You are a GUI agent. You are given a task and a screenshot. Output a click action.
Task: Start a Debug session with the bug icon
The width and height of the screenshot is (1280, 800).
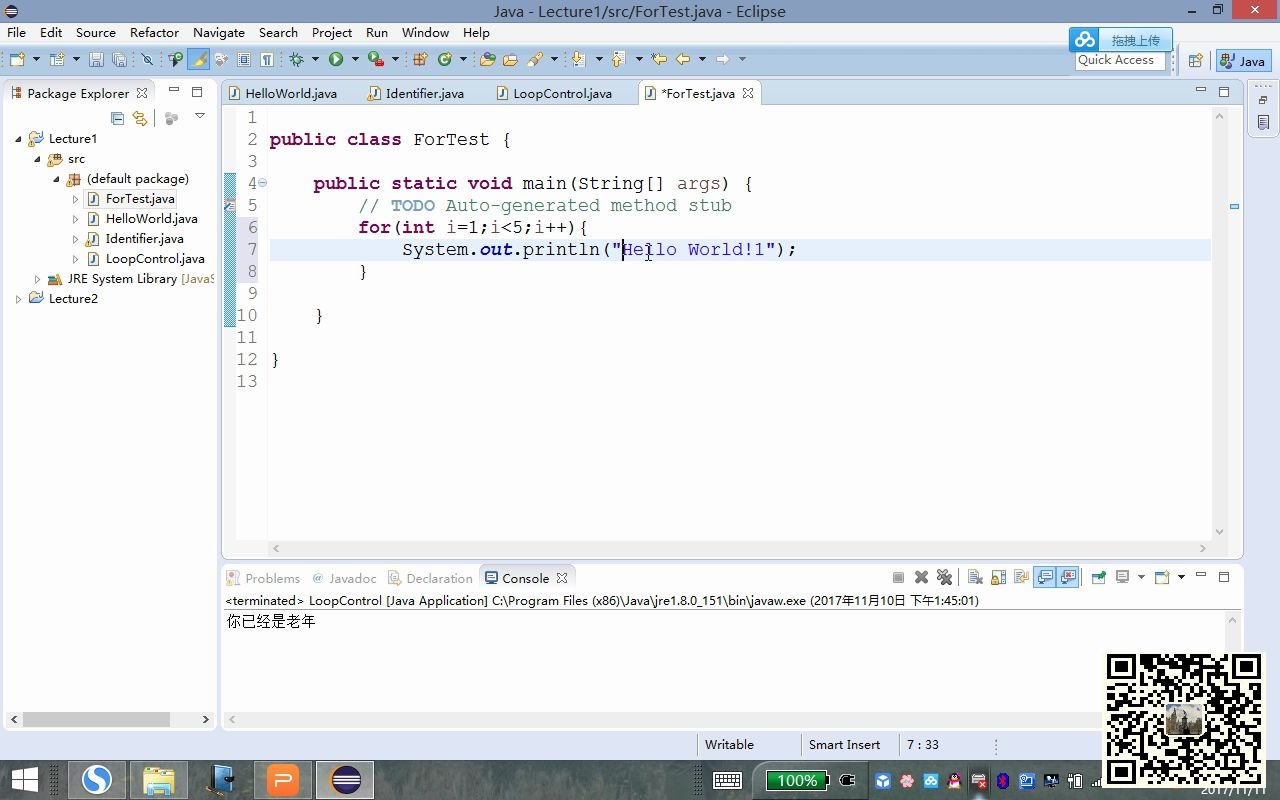click(295, 59)
